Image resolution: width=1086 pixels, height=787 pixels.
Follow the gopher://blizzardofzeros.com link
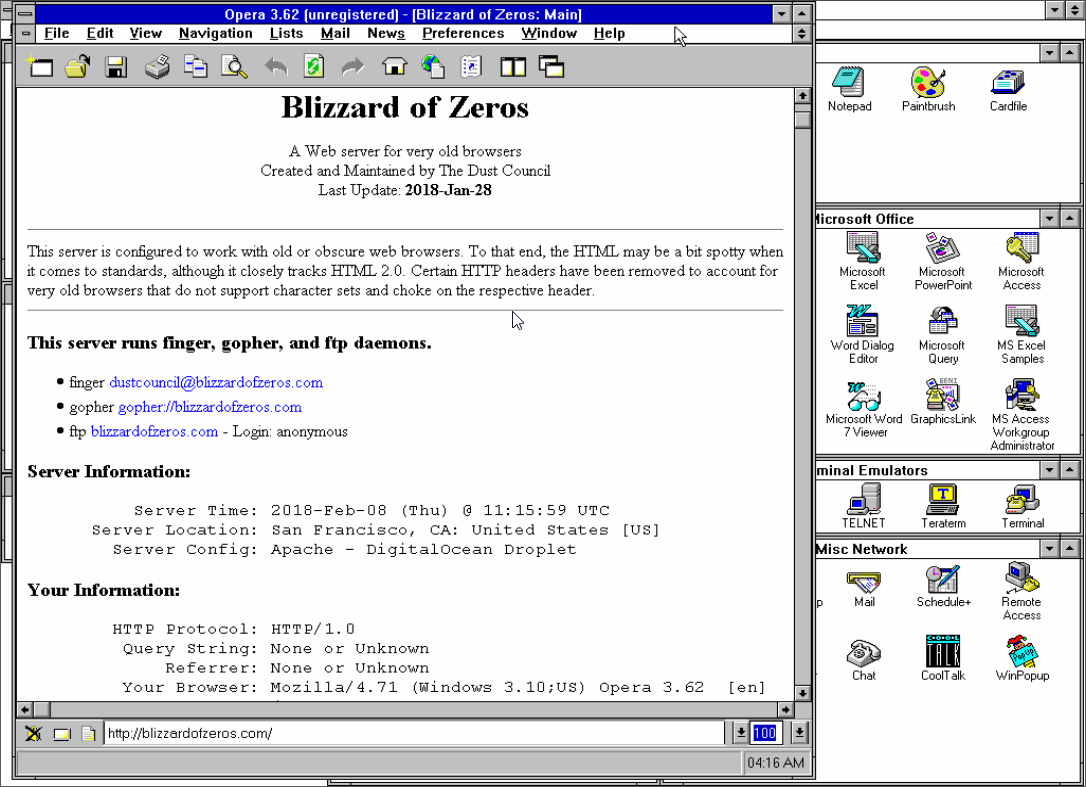tap(210, 407)
